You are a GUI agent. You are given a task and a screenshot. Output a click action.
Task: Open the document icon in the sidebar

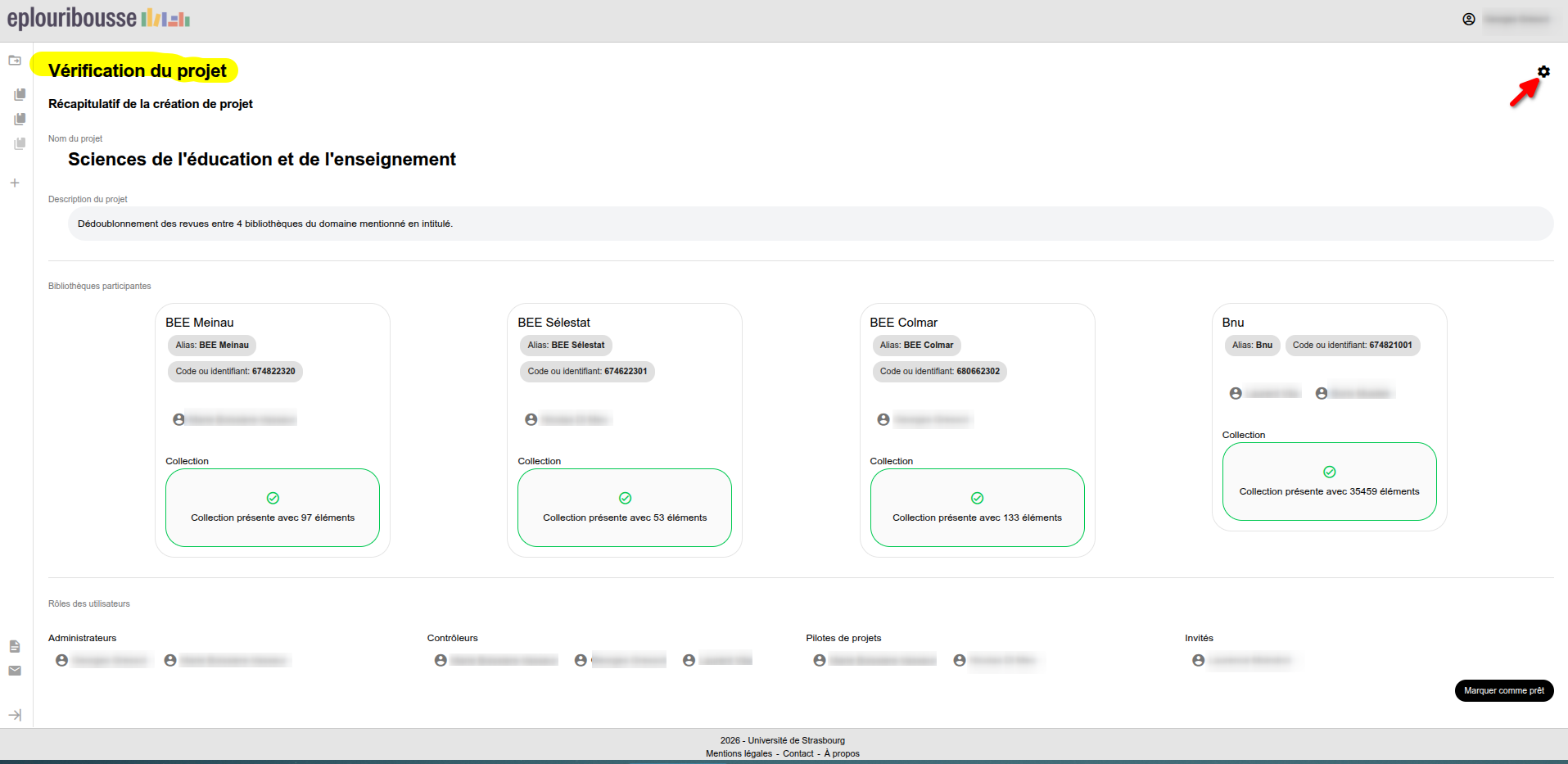click(x=15, y=647)
